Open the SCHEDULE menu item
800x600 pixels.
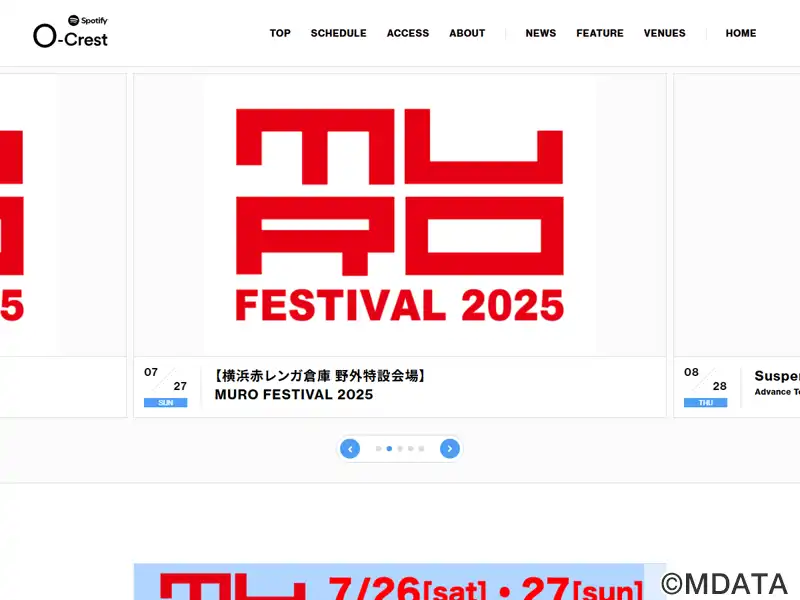point(338,33)
